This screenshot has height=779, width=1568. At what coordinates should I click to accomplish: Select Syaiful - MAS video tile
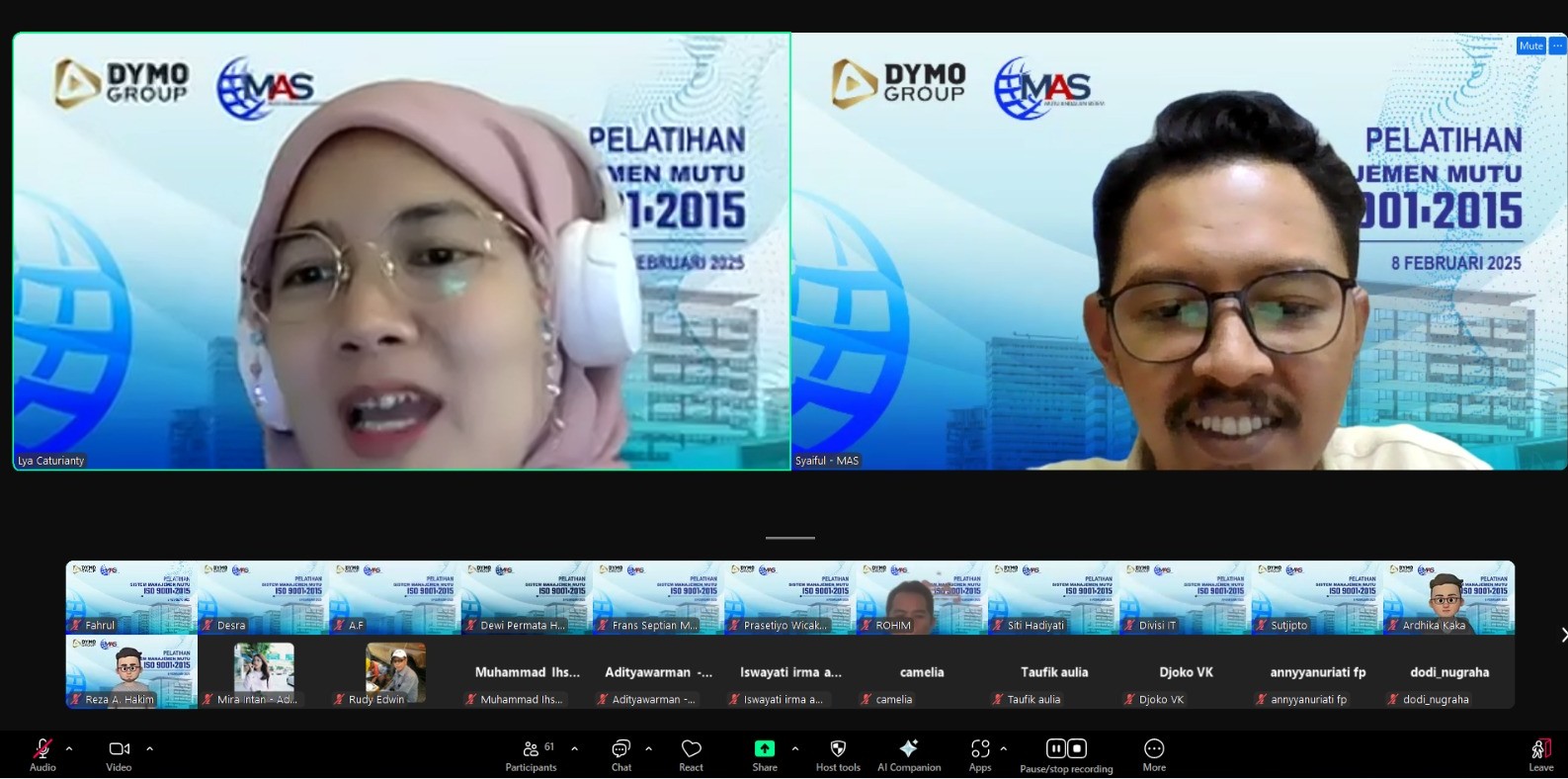point(1180,251)
